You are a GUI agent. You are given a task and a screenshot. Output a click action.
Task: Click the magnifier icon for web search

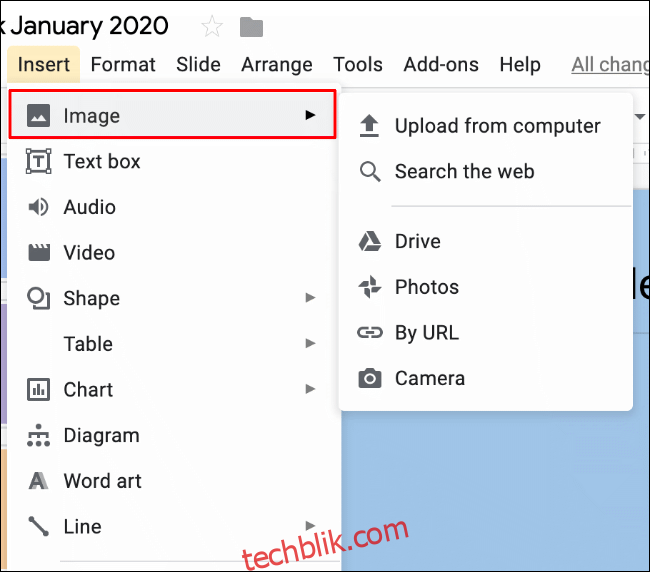tap(370, 172)
